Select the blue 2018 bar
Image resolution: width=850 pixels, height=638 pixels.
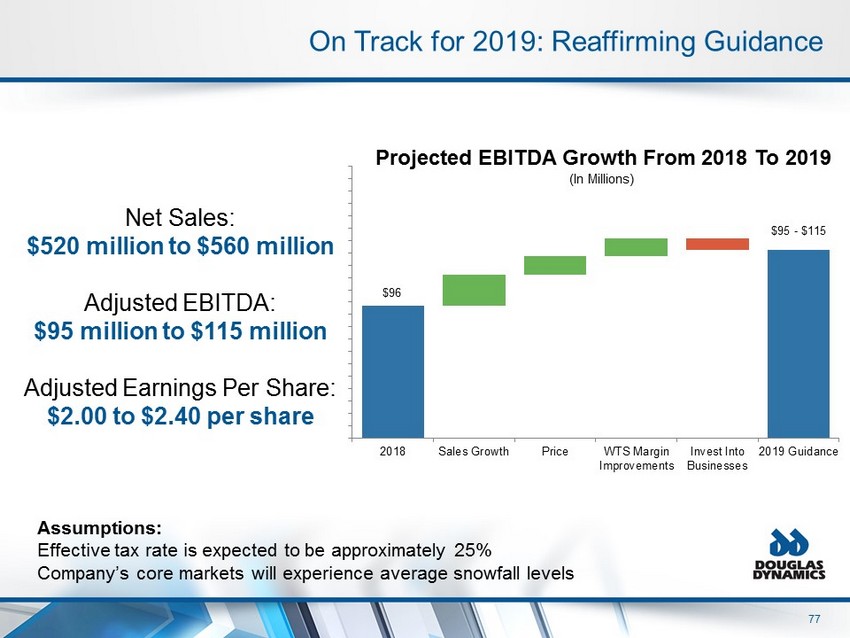393,370
